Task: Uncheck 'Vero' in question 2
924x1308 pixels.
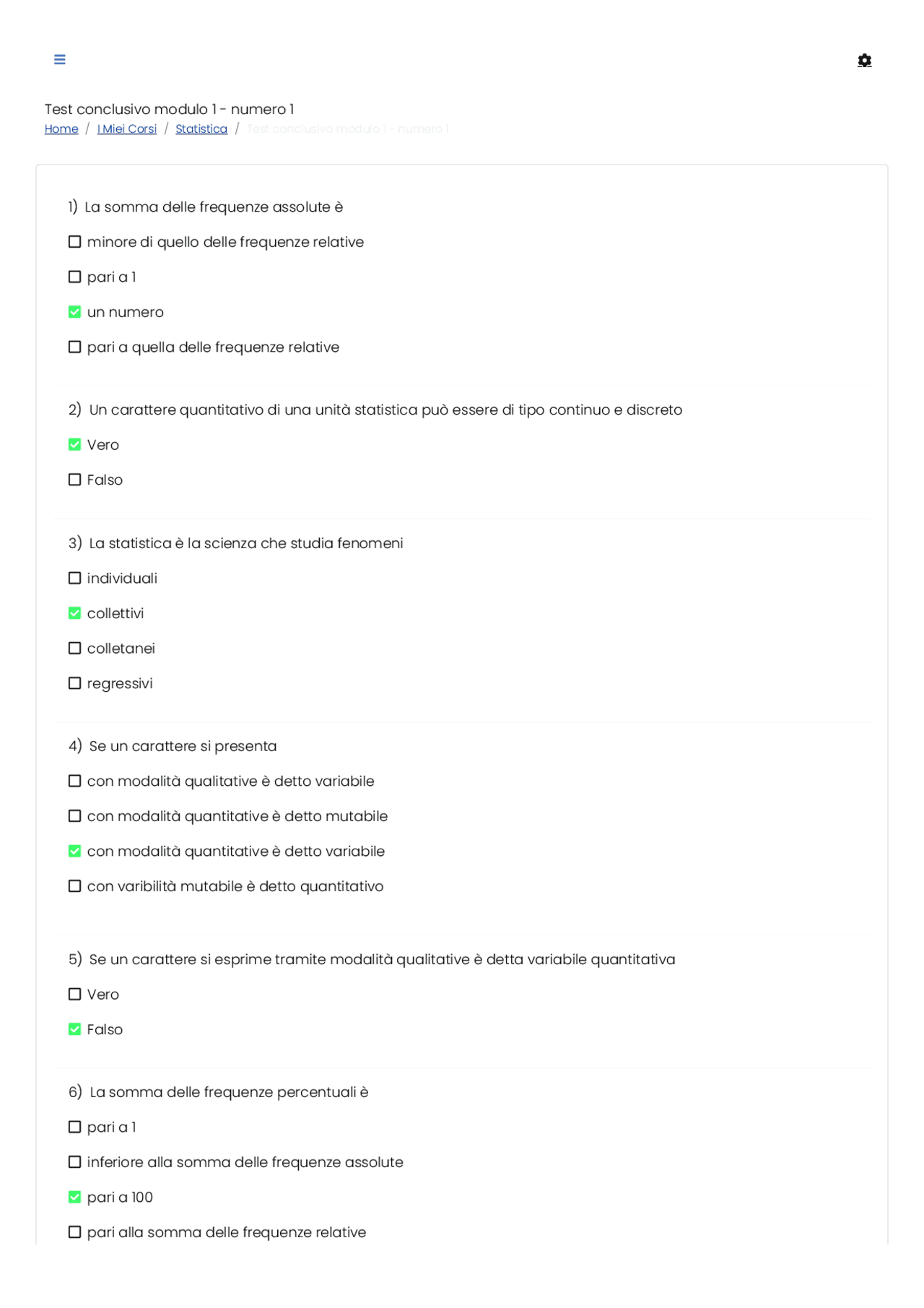Action: pos(74,444)
